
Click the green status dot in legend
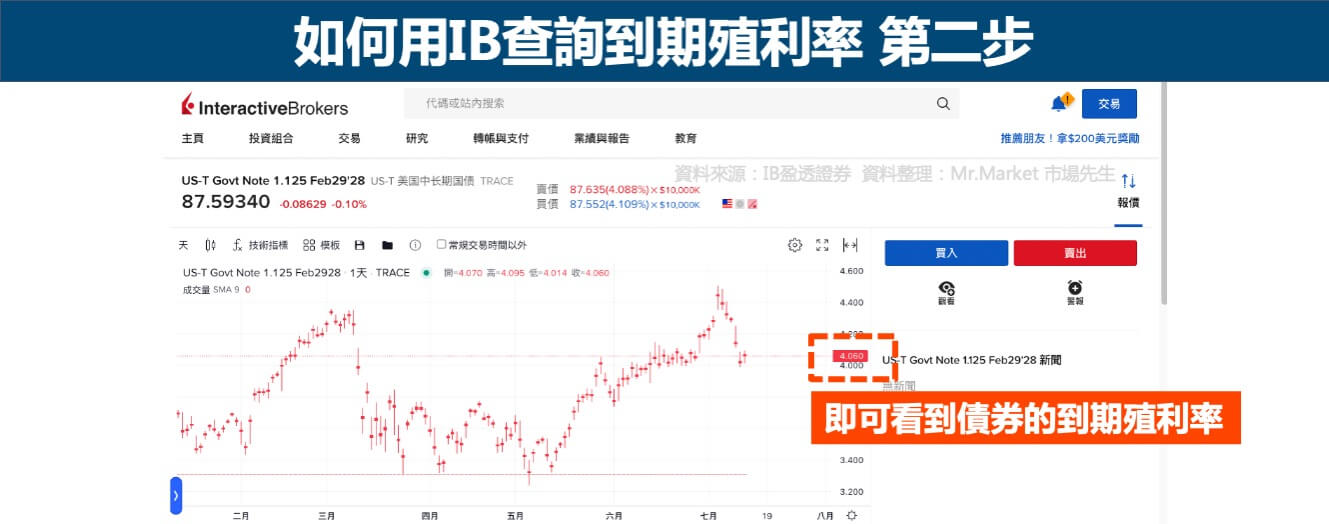pos(426,272)
